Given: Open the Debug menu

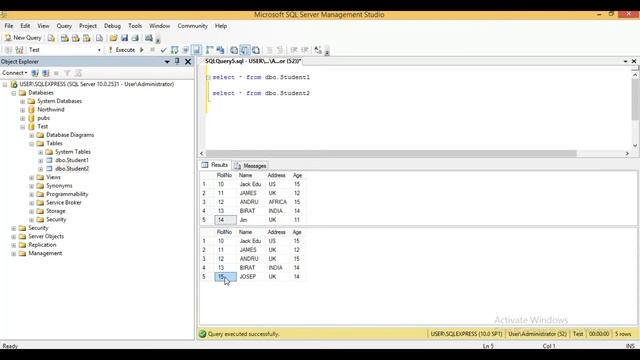Looking at the screenshot, I should [112, 26].
